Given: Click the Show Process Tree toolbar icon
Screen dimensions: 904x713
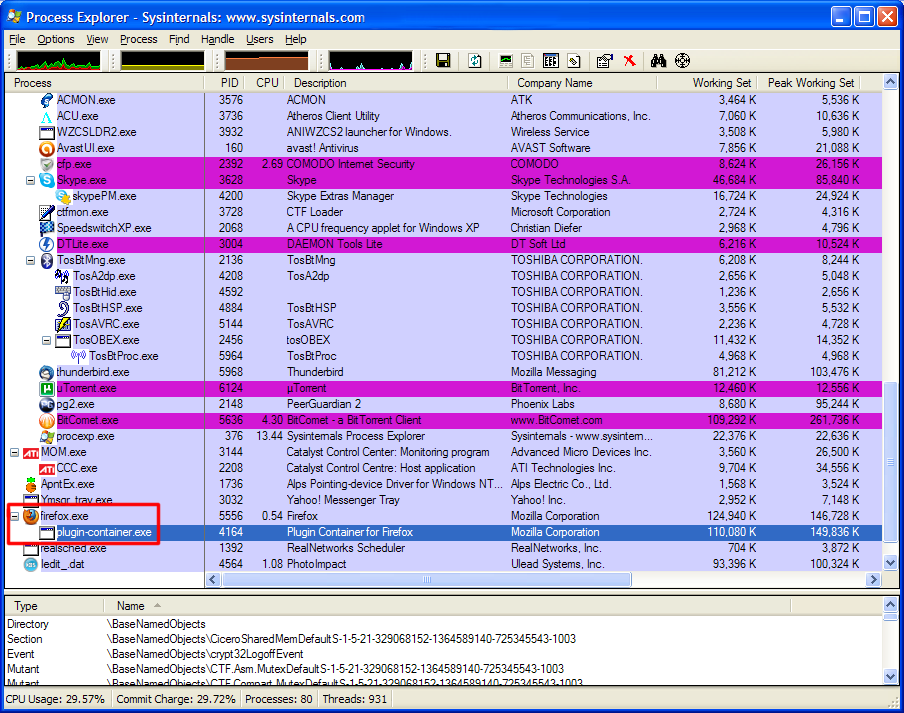Looking at the screenshot, I should [x=527, y=61].
